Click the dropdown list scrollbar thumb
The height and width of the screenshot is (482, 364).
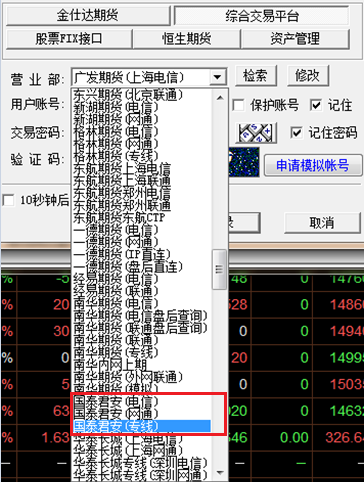(219, 269)
